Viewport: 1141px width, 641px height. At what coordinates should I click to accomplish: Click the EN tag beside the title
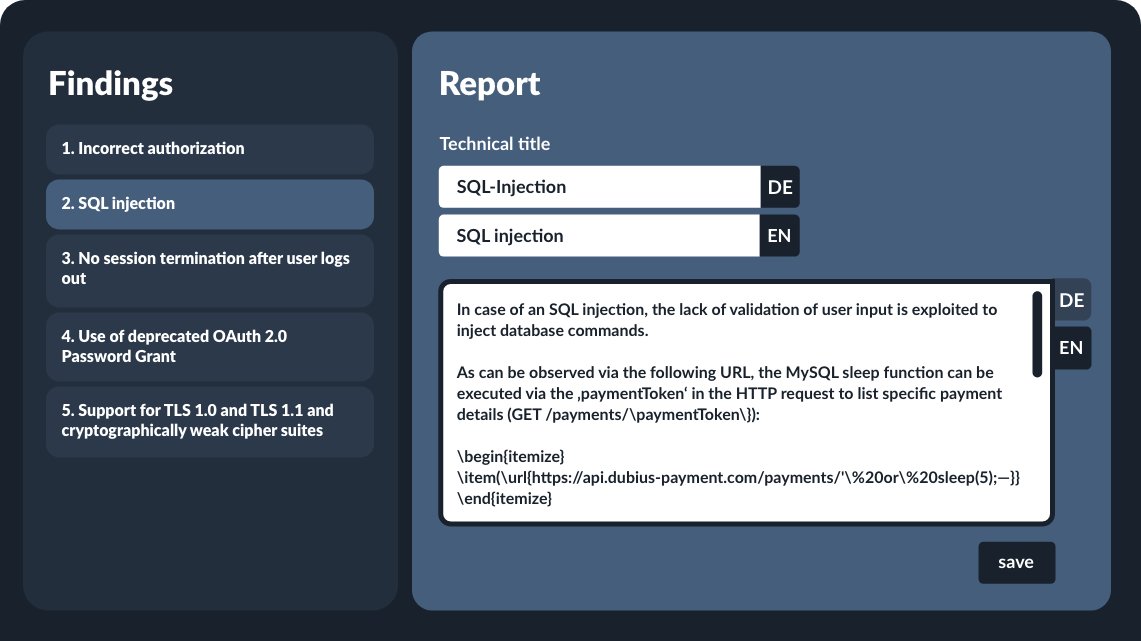[x=780, y=236]
